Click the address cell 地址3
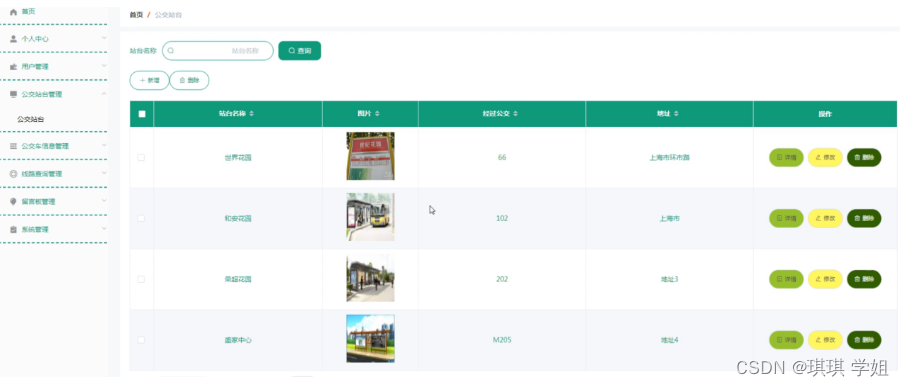The image size is (904, 386). (669, 279)
